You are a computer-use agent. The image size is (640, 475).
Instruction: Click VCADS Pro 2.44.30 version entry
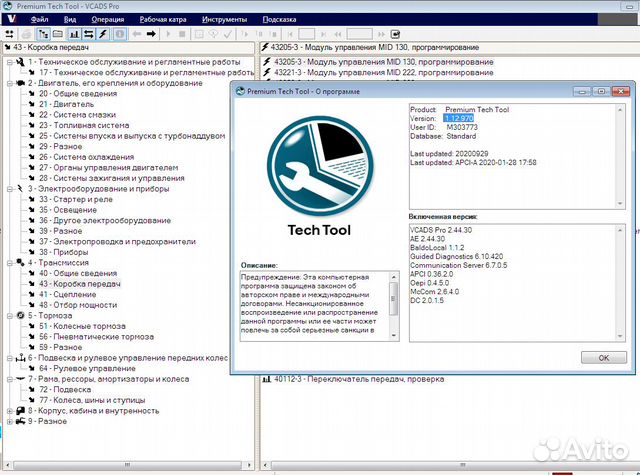tap(441, 230)
